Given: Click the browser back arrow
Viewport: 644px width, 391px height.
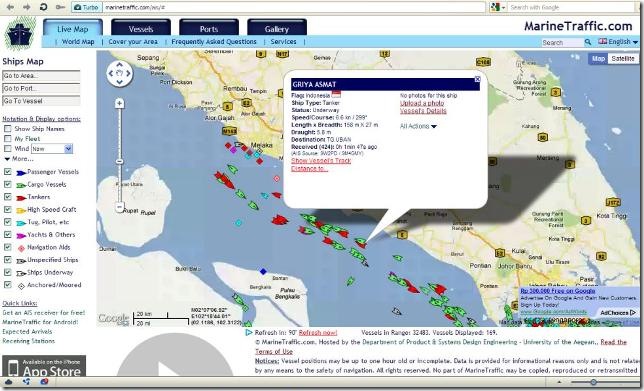Looking at the screenshot, I should click(x=11, y=7).
